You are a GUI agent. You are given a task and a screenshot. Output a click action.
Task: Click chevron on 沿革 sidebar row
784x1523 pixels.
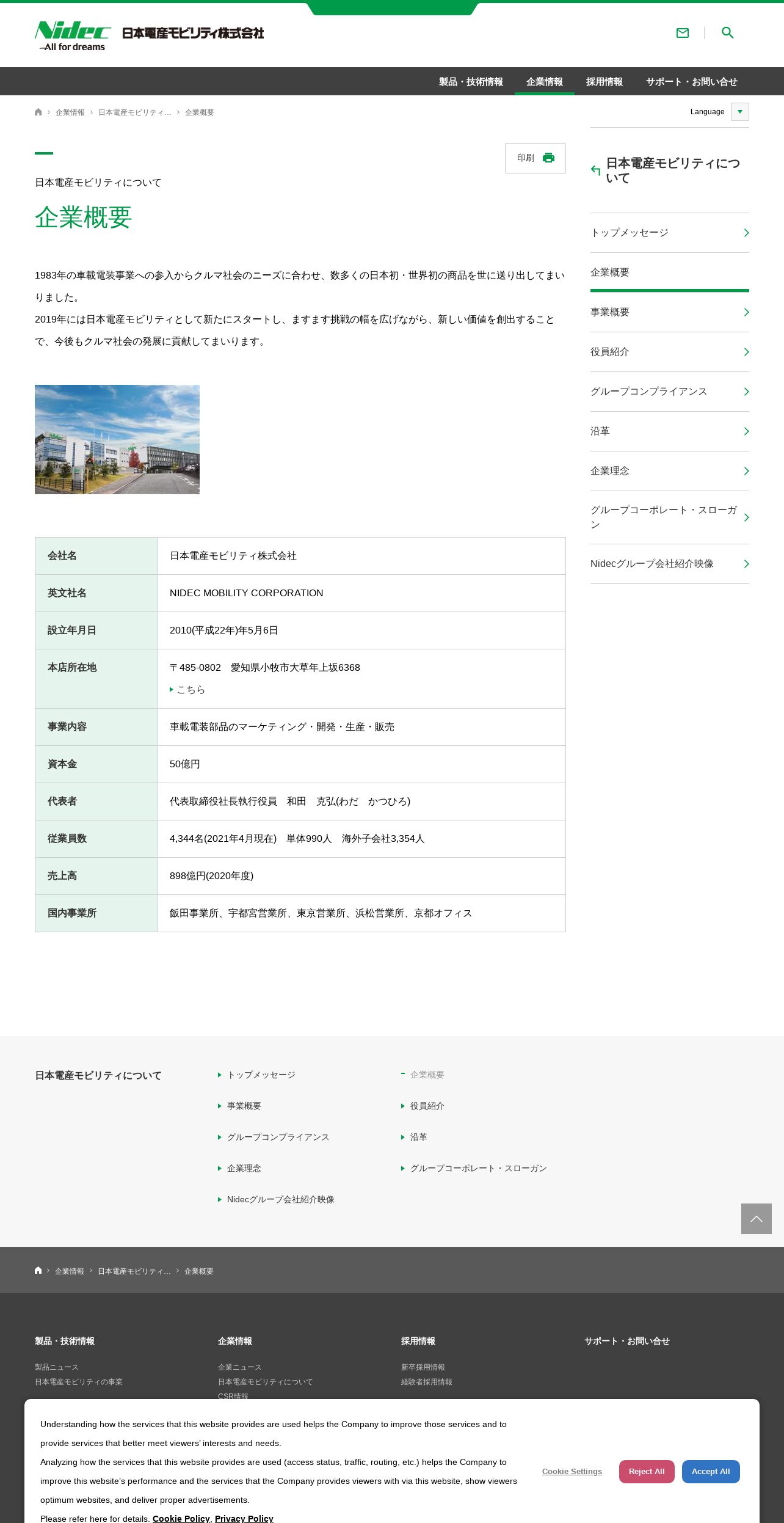[746, 431]
